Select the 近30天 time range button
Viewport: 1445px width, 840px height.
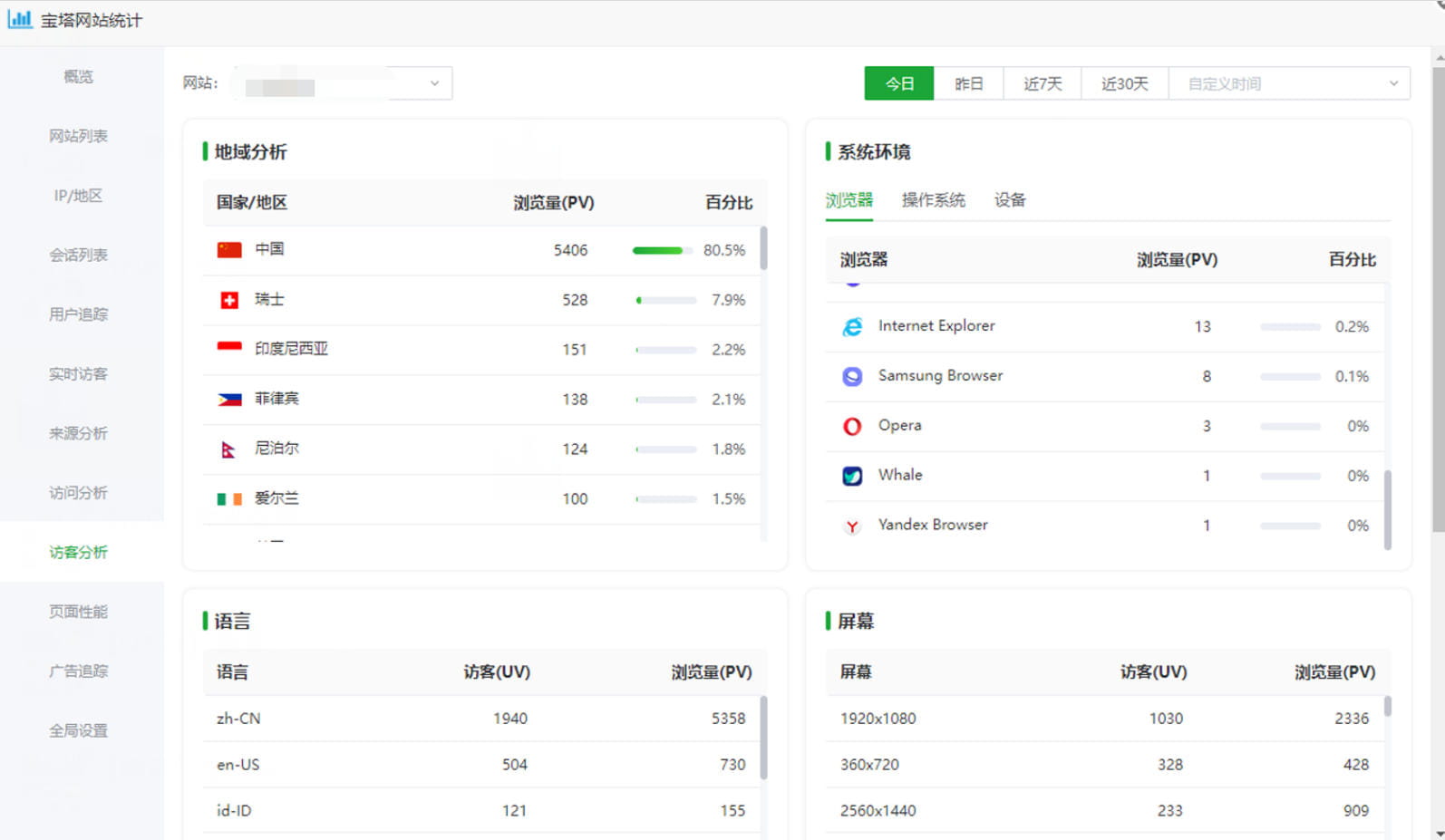point(1125,83)
